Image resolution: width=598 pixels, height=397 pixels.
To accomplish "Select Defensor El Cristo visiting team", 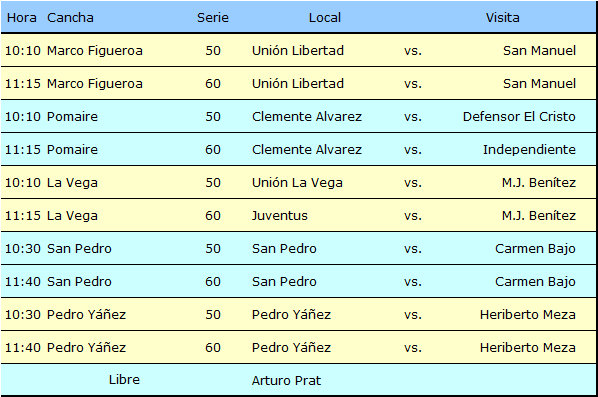I will tap(519, 116).
